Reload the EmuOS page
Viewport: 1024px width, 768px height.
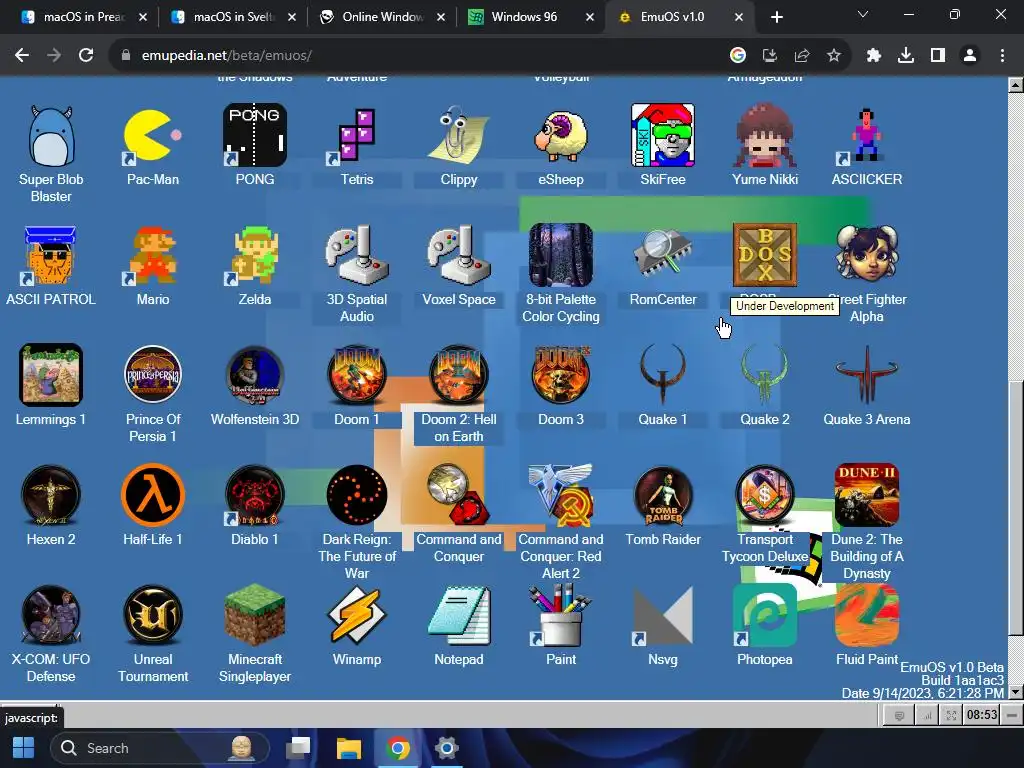tap(86, 56)
